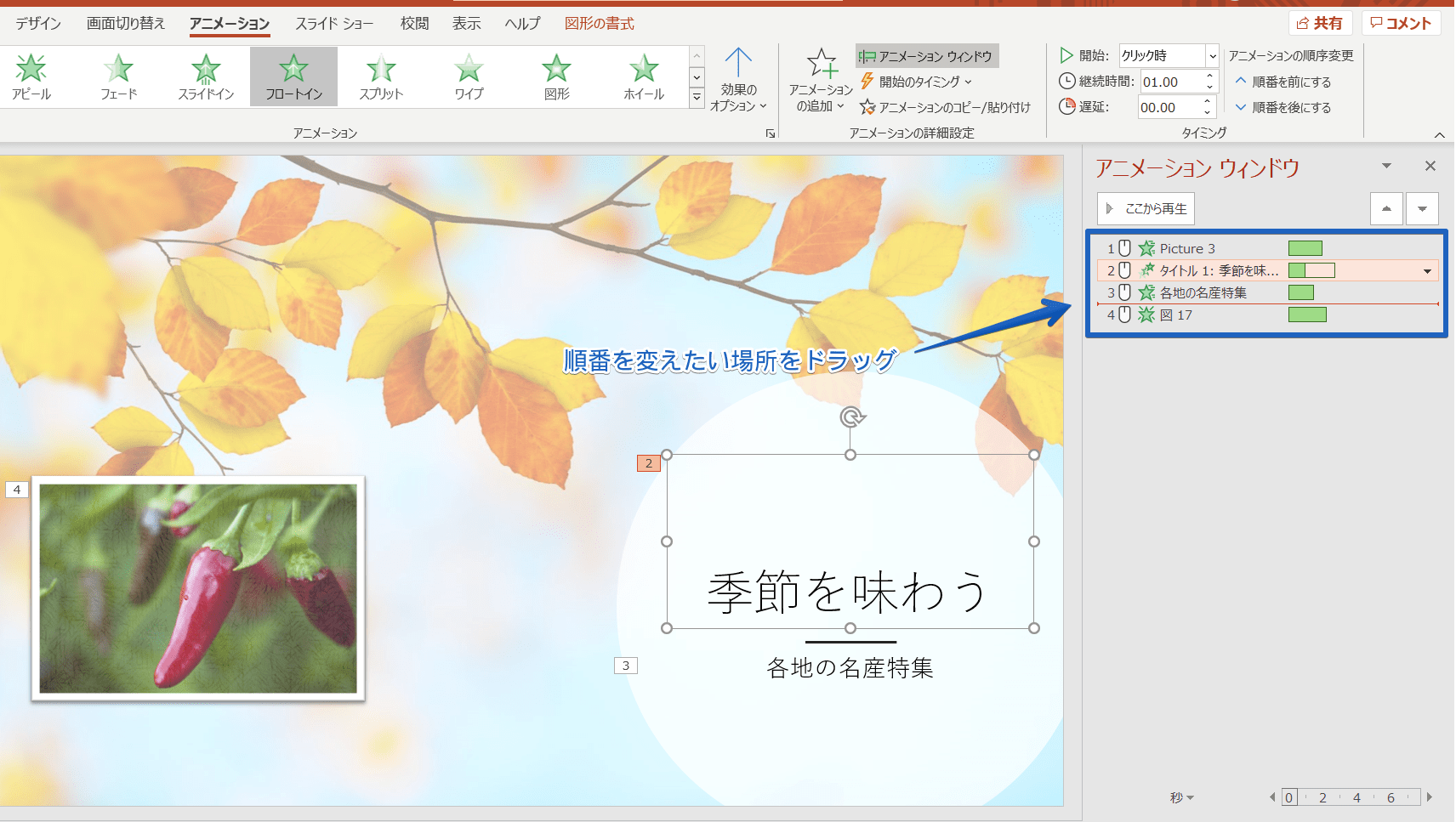Open dropdown arrow on タイトル 1 entry
This screenshot has width=1456, height=822.
click(x=1427, y=271)
